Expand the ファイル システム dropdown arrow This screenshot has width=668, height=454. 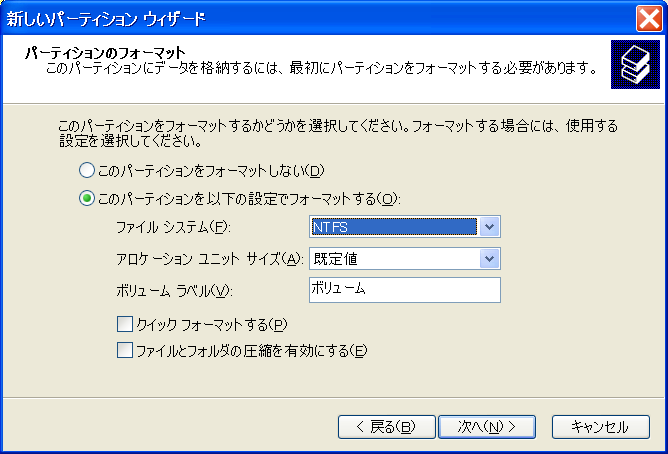coord(489,227)
